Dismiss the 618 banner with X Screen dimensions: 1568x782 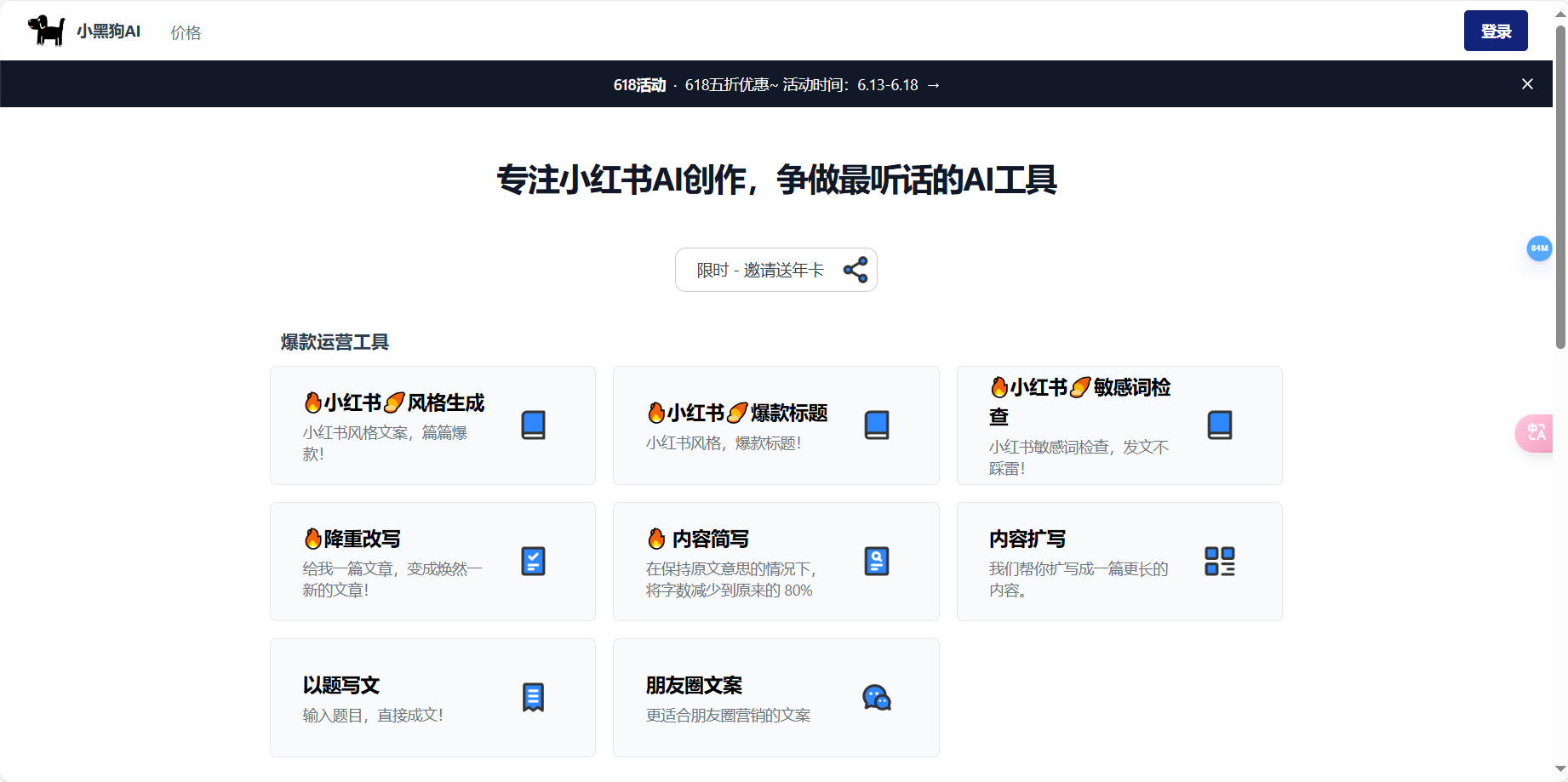click(1528, 83)
